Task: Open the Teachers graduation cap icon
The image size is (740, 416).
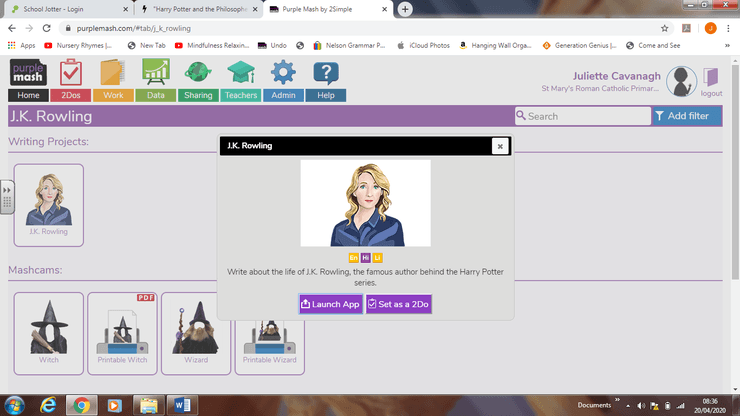Action: point(241,72)
